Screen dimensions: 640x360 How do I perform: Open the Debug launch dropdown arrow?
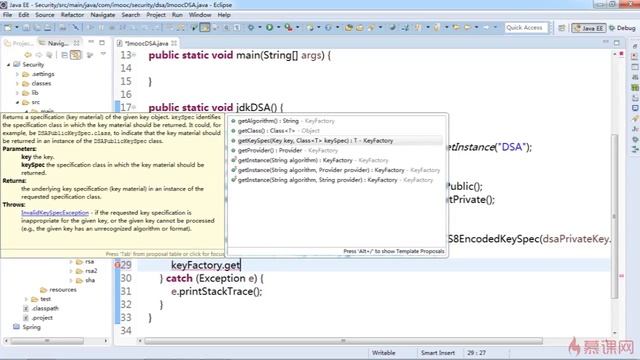pyautogui.click(x=260, y=28)
